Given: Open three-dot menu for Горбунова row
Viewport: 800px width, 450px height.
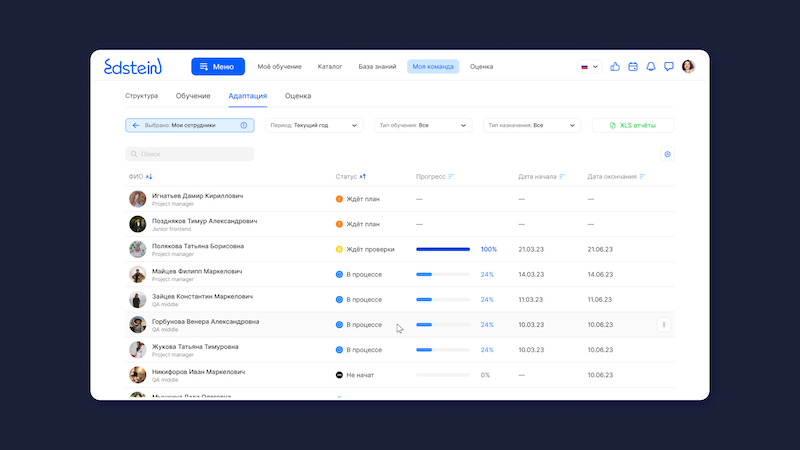Looking at the screenshot, I should pyautogui.click(x=664, y=324).
